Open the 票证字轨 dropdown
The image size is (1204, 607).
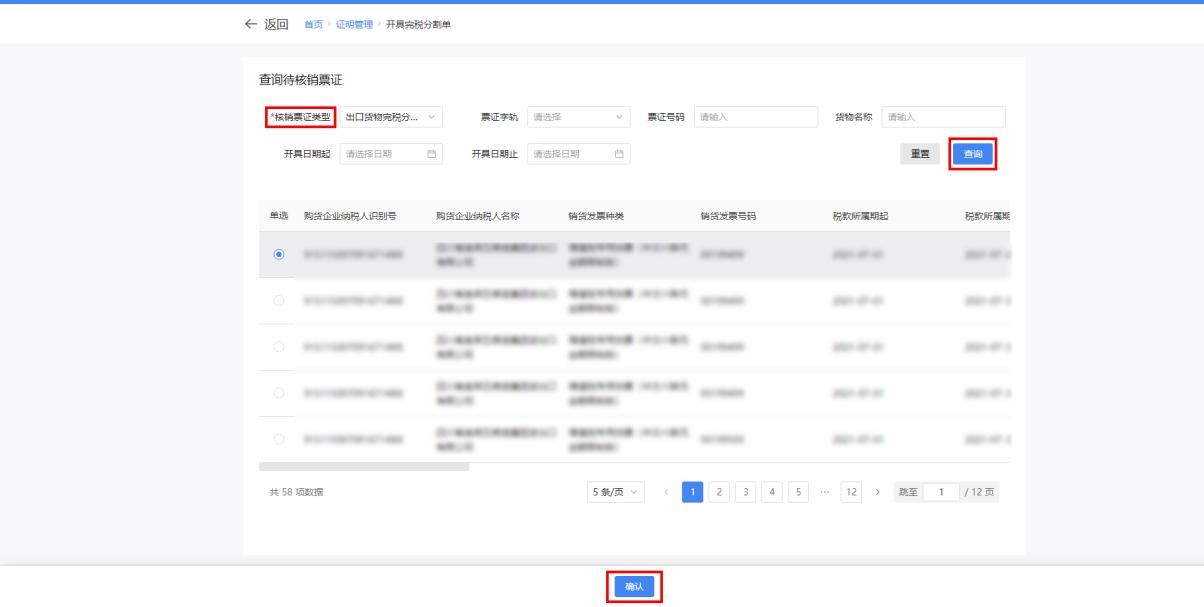[578, 117]
